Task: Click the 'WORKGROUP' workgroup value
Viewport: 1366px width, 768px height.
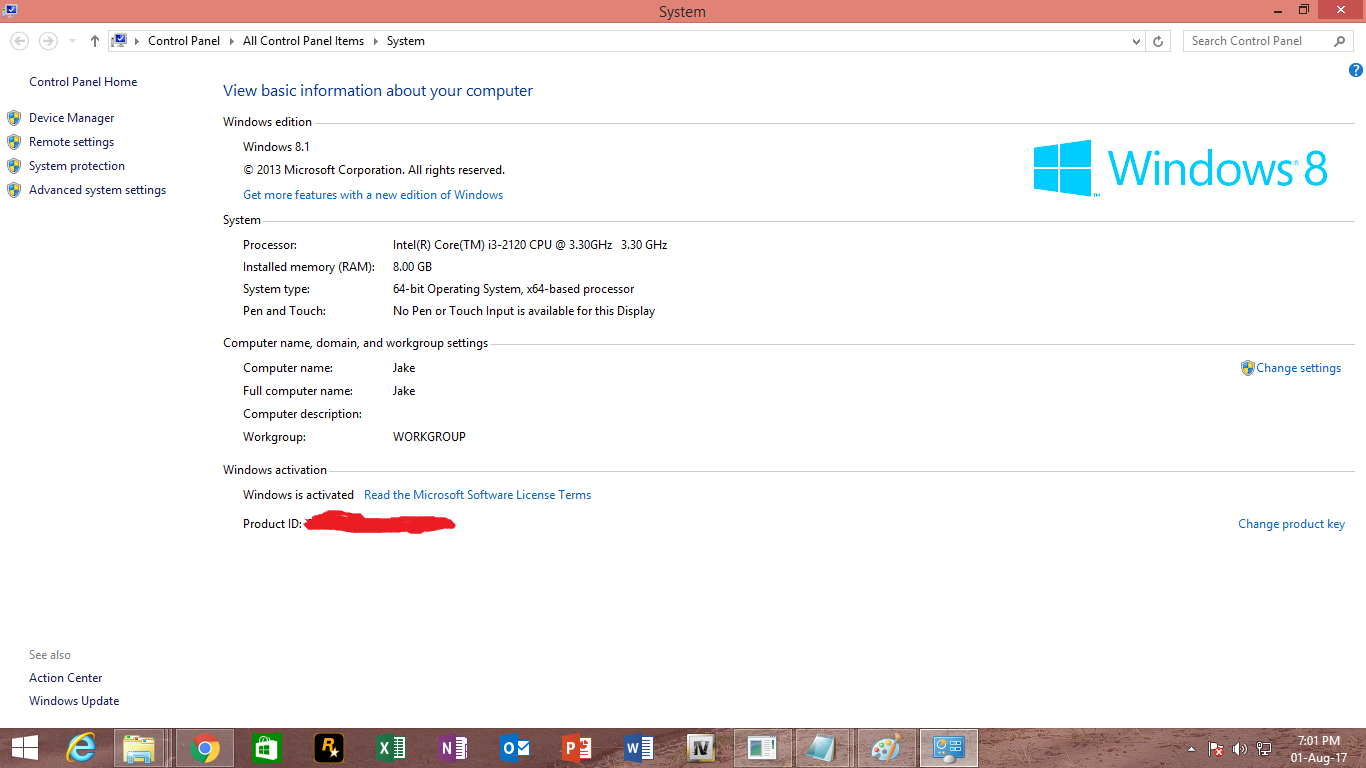Action: (x=429, y=437)
